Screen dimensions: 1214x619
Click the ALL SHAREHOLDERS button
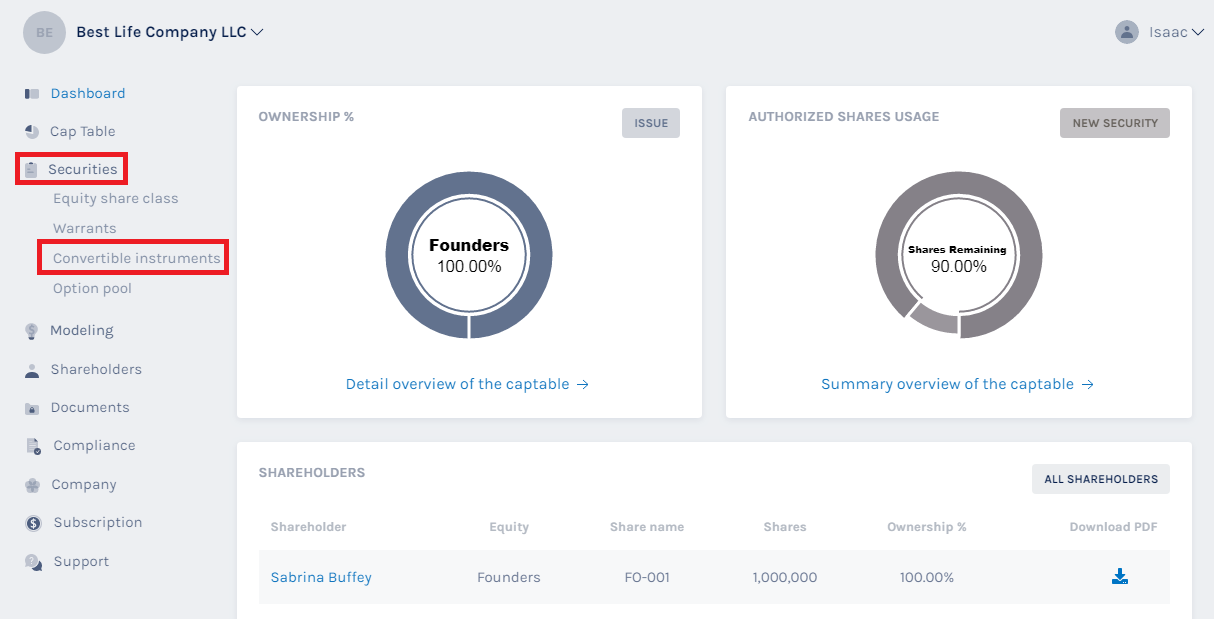1101,479
